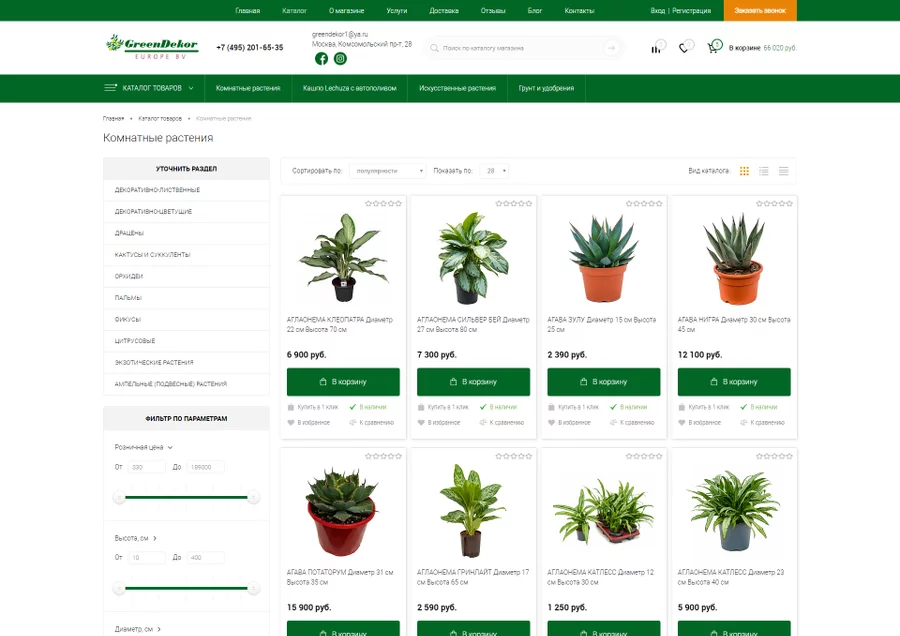900x636 pixels.
Task: Open Отзывы in top menu
Action: [493, 10]
